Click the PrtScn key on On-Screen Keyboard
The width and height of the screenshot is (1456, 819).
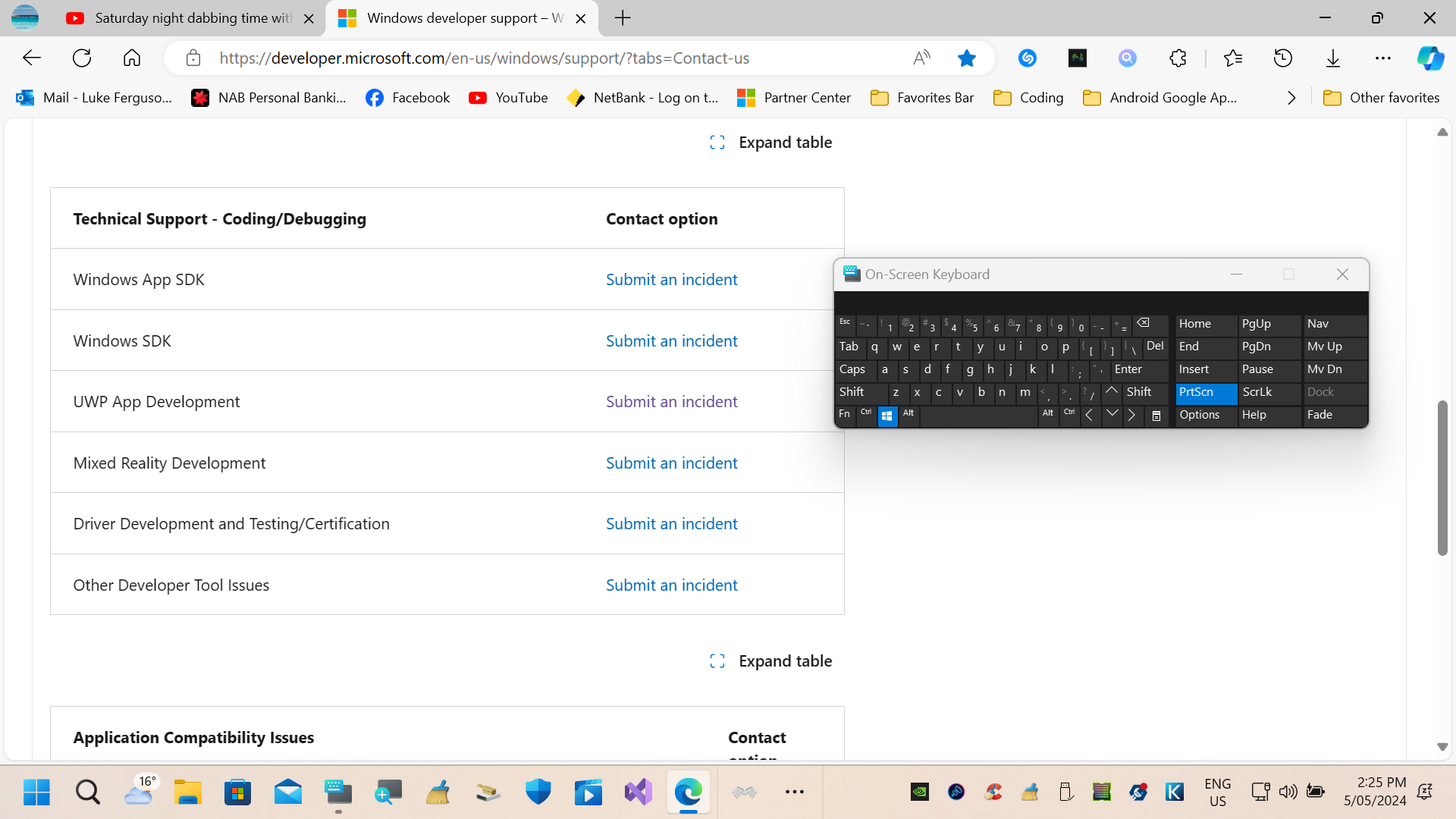tap(1206, 393)
